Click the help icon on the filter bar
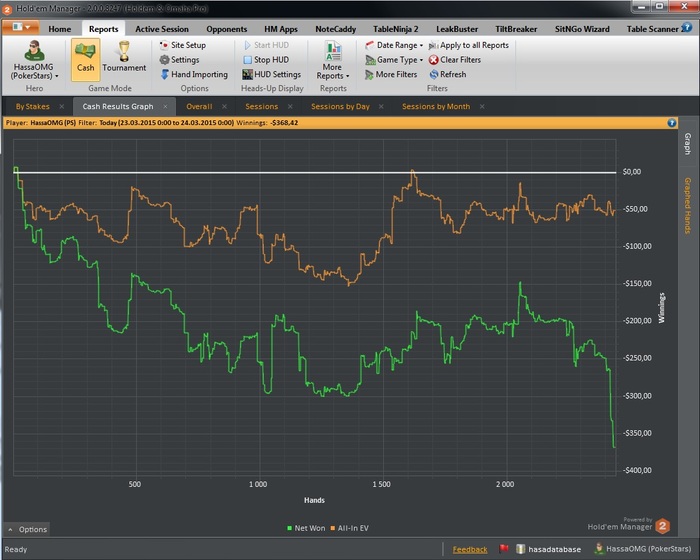700x560 pixels. [x=672, y=123]
